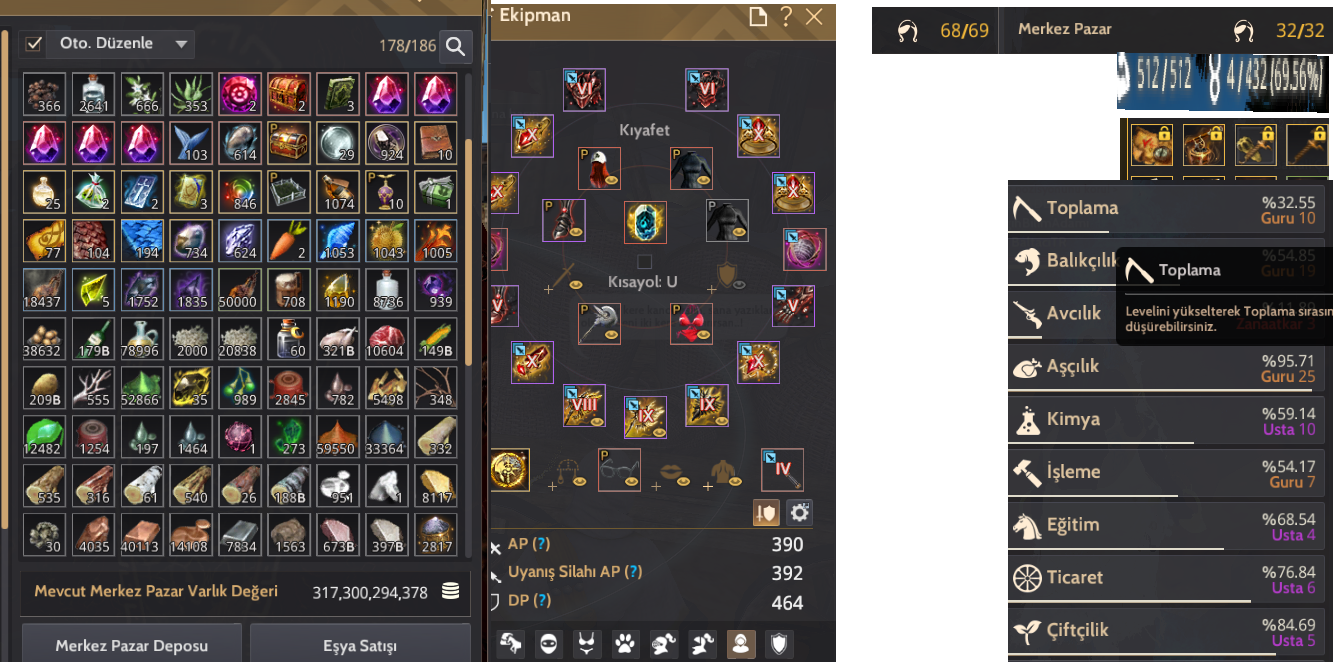Click the document icon in Ekipman header
1333x662 pixels.
(x=758, y=16)
